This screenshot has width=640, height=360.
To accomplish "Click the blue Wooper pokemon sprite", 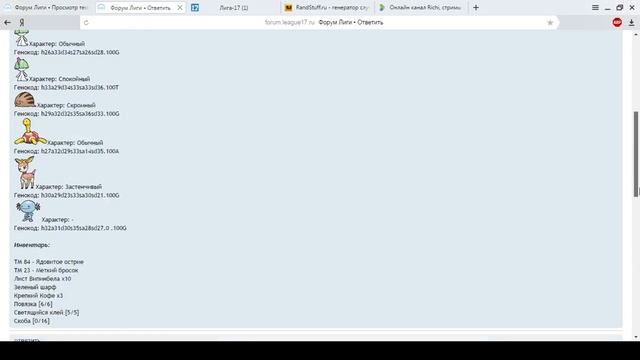I will [x=28, y=211].
